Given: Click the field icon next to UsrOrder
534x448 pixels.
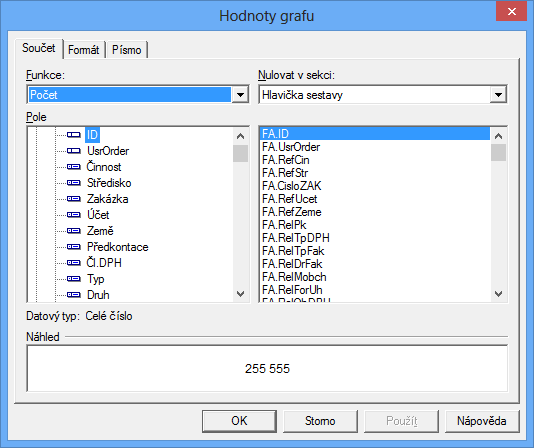Looking at the screenshot, I should pos(74,151).
